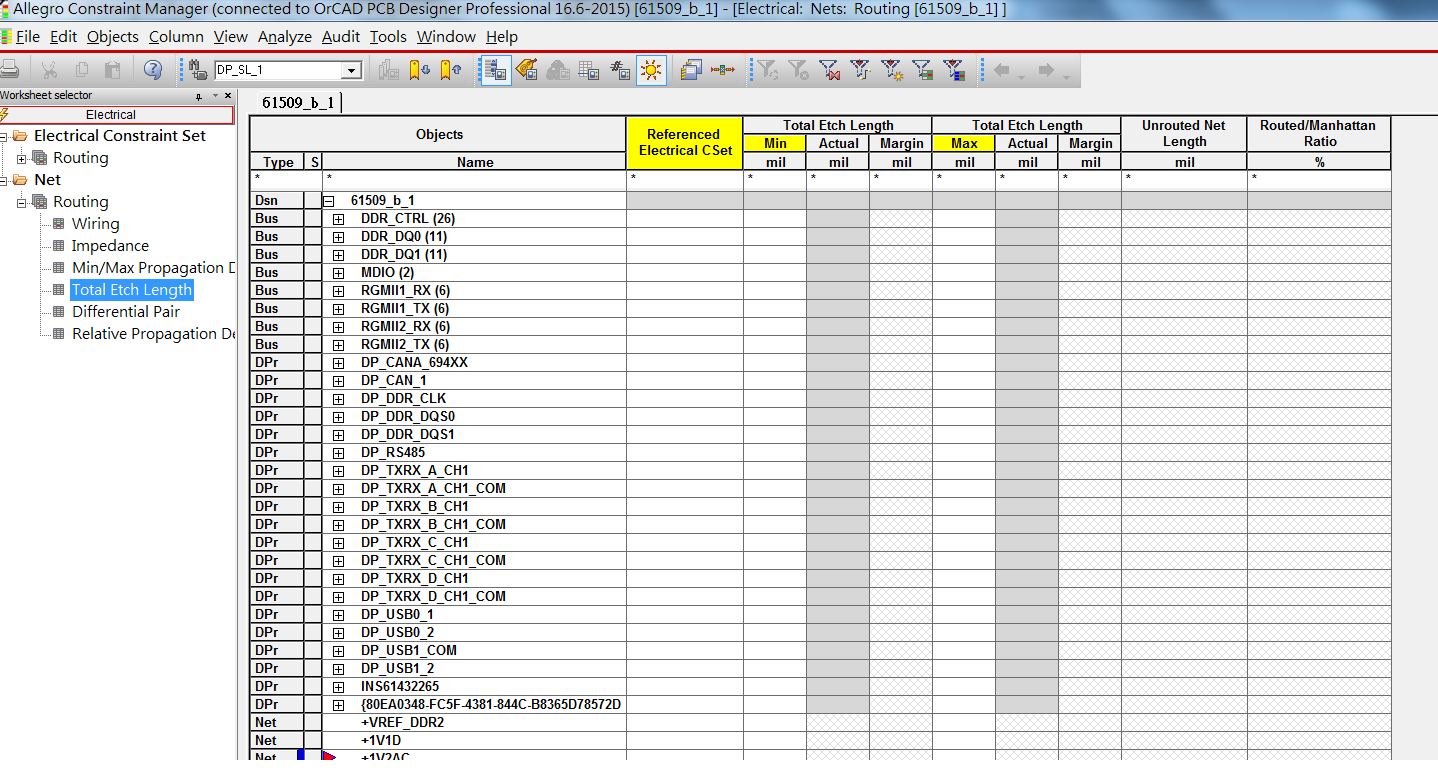Expand Routing under Electrical Constraint Set
This screenshot has height=780, width=1438.
pyautogui.click(x=22, y=159)
